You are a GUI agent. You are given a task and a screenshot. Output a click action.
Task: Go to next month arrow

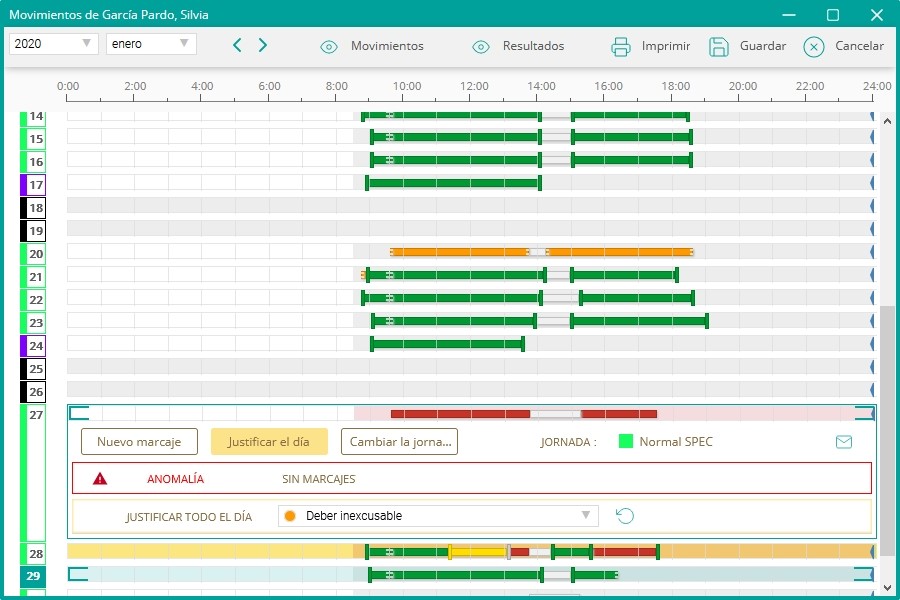coord(263,45)
